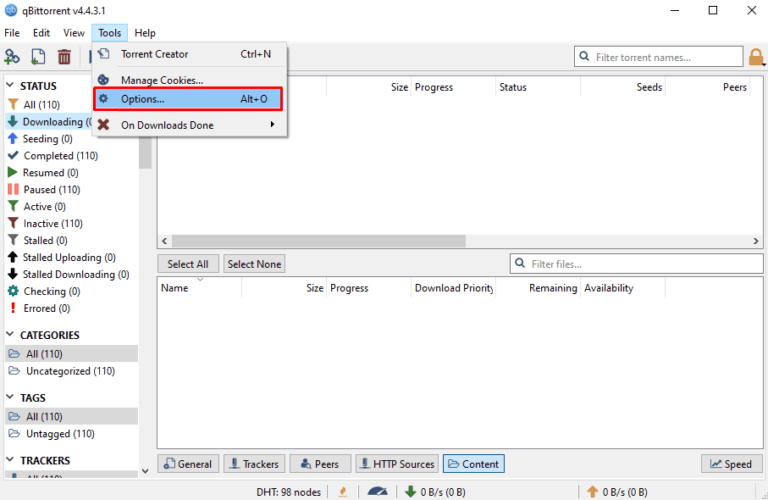The image size is (768, 500).
Task: Switch to the Peers tab
Action: pyautogui.click(x=320, y=464)
